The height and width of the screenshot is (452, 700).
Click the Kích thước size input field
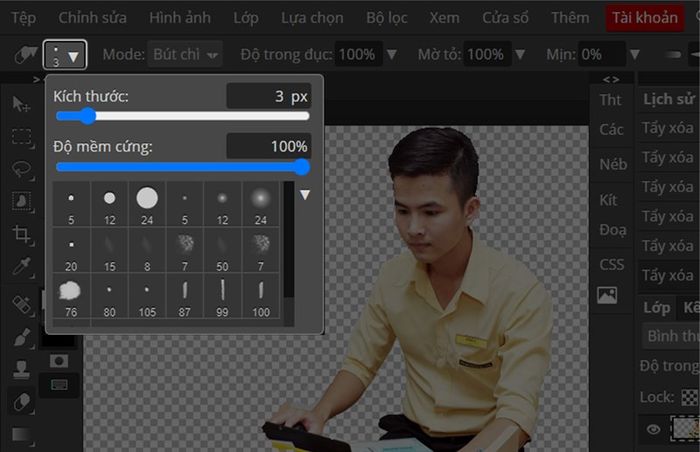click(269, 96)
